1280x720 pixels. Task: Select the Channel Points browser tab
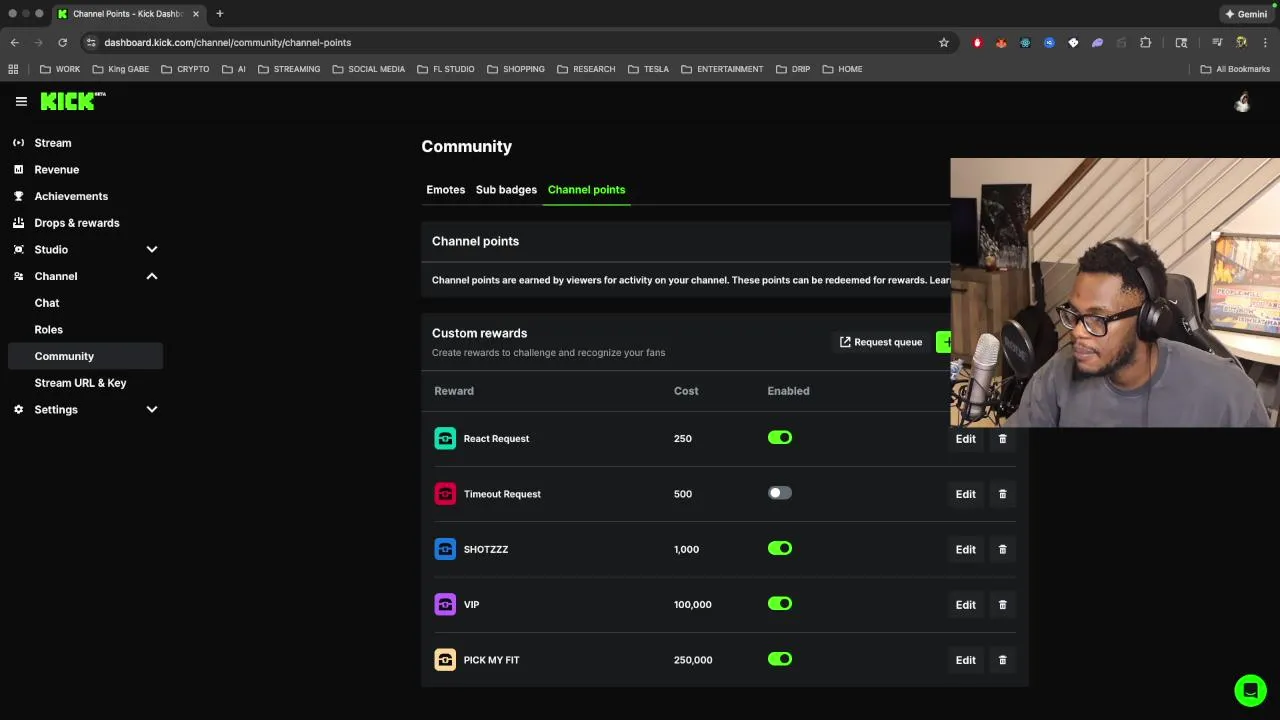tap(128, 14)
